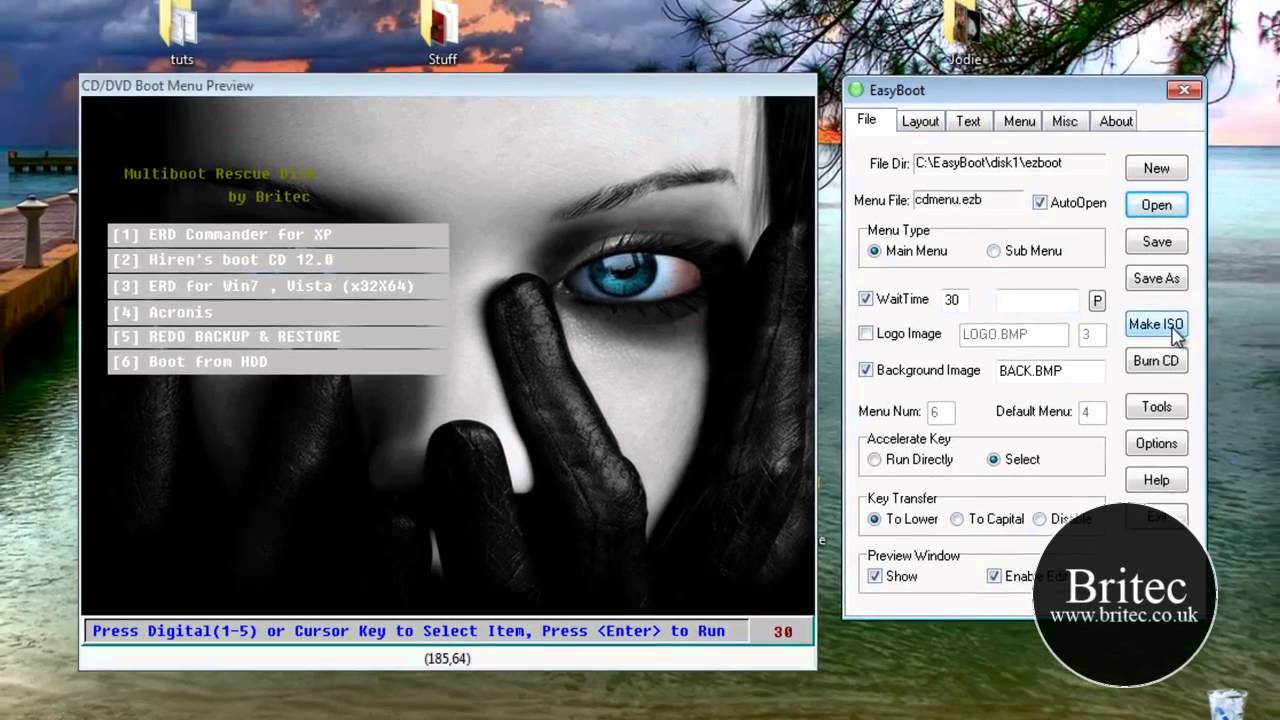1280x720 pixels.
Task: Click the Menu File field cdmenu.ezb
Action: 968,200
